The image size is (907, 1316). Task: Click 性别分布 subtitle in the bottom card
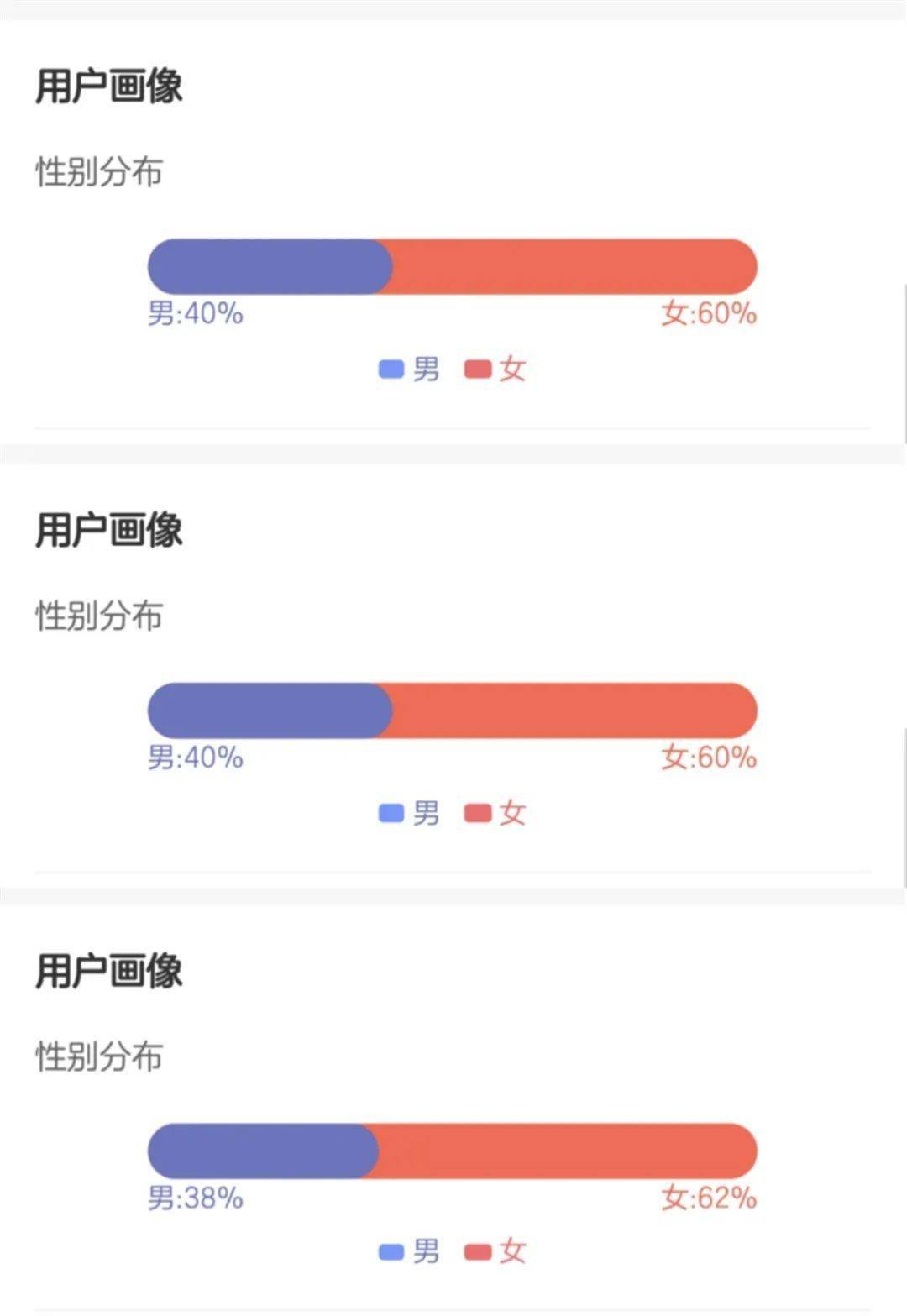point(99,1056)
